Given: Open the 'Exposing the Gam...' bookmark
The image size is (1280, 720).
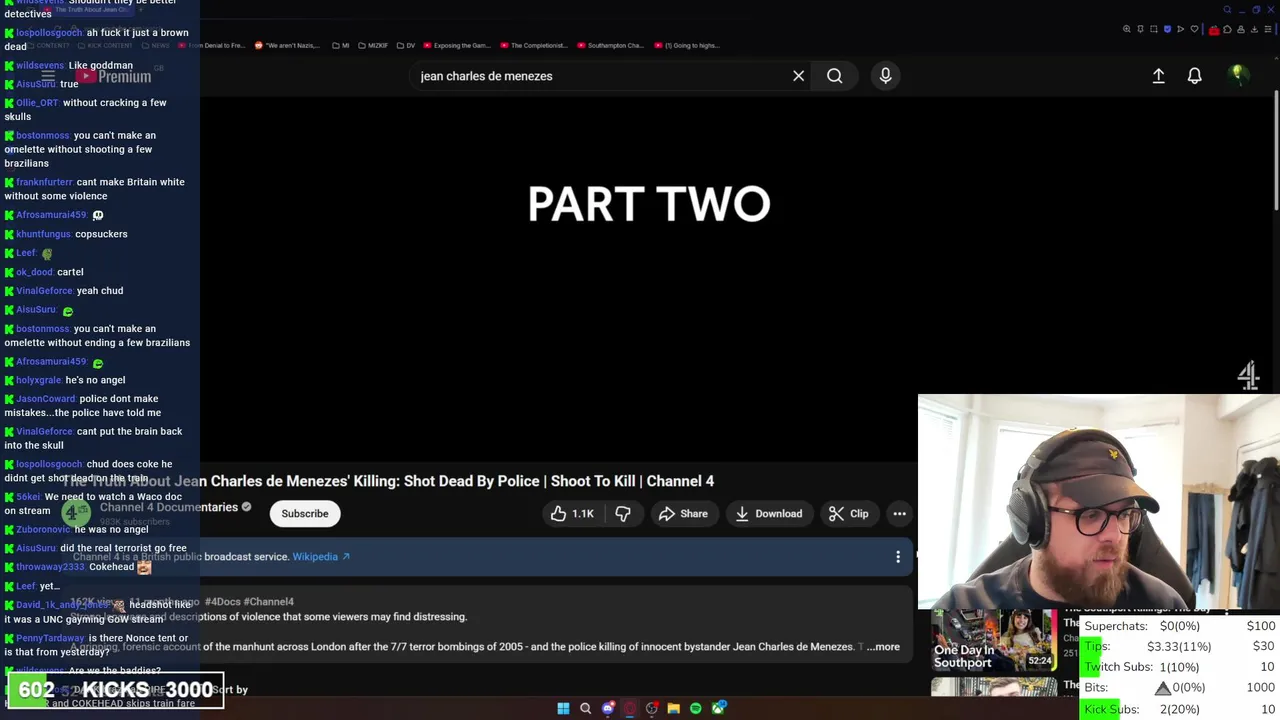Looking at the screenshot, I should 457,45.
